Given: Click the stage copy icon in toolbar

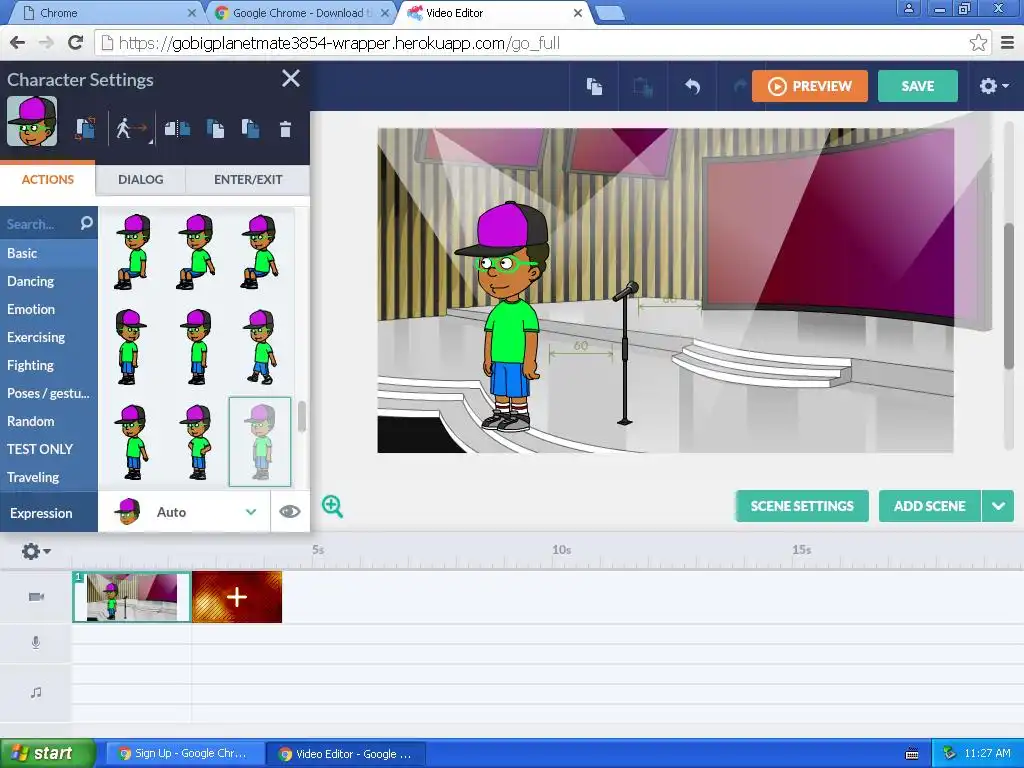Looking at the screenshot, I should tap(594, 86).
